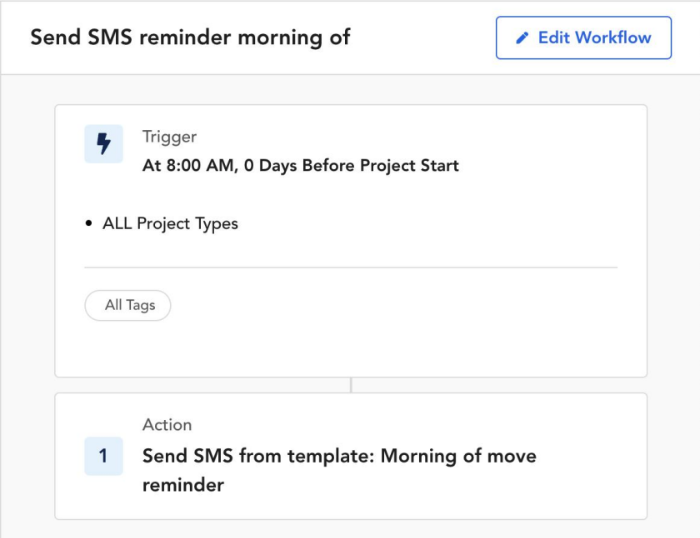700x538 pixels.
Task: Click the connector line between trigger and action
Action: point(351,385)
